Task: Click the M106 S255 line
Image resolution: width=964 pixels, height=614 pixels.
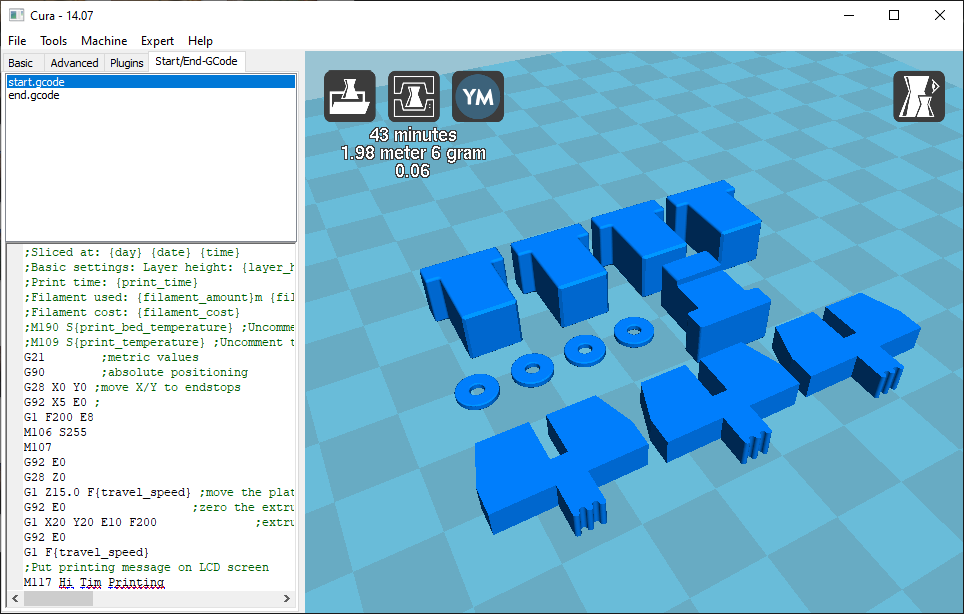Action: [55, 432]
